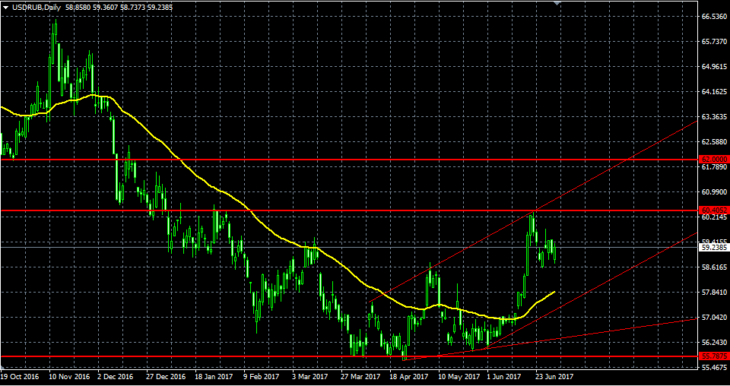Open the USDRUB,Daily chart title dropdown arrow

pyautogui.click(x=5, y=7)
